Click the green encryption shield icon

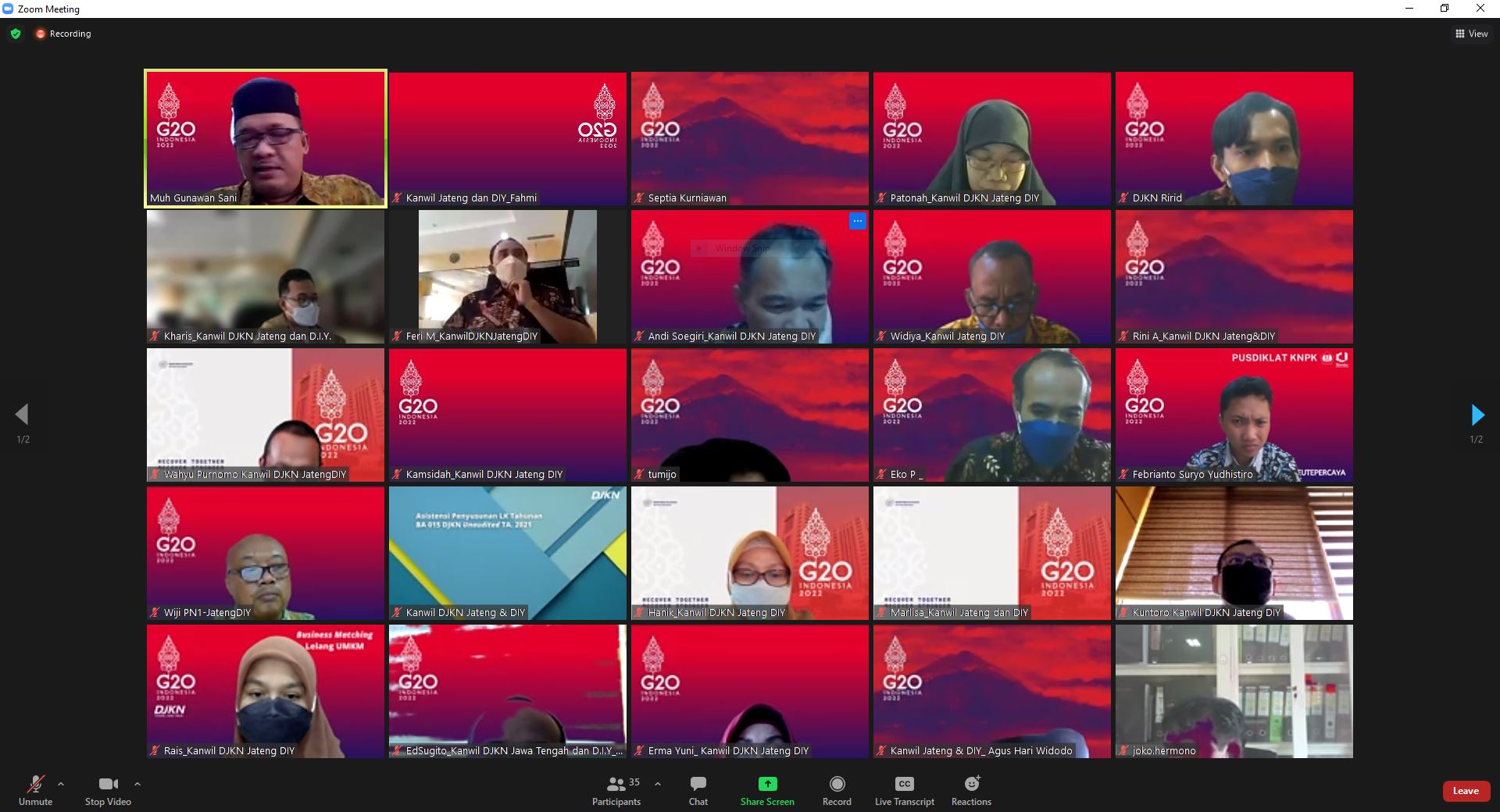[x=16, y=34]
